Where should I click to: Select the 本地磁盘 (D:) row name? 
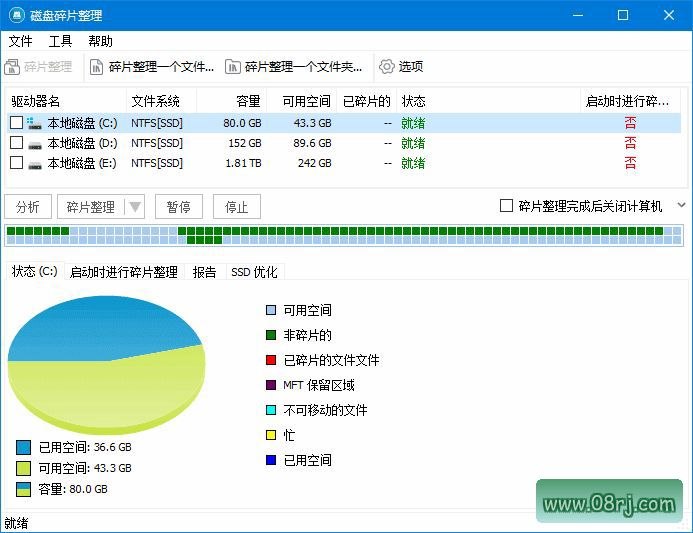coord(82,143)
